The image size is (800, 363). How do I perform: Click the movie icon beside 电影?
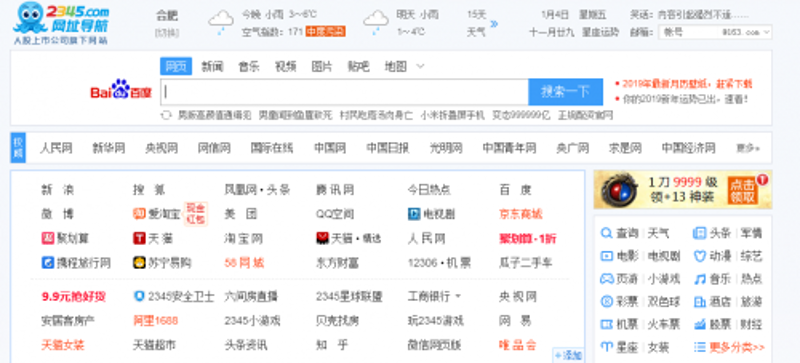click(606, 256)
